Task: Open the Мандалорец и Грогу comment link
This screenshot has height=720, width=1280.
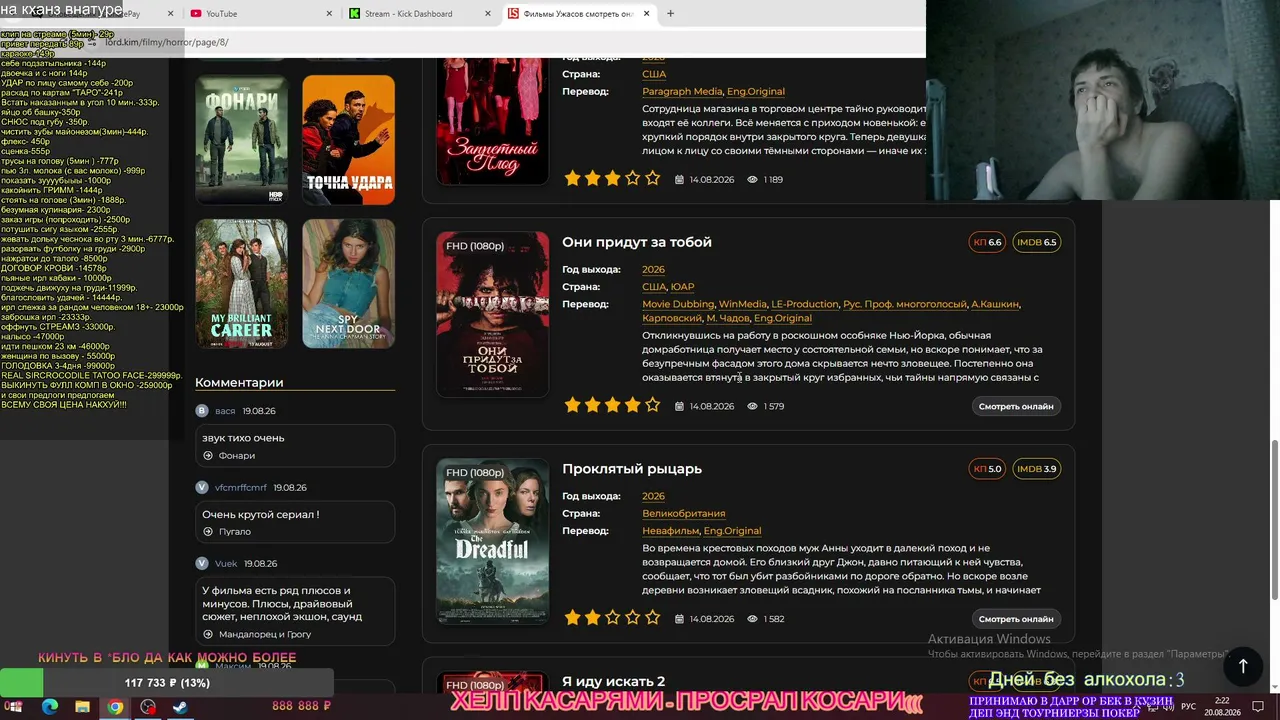Action: tap(265, 635)
